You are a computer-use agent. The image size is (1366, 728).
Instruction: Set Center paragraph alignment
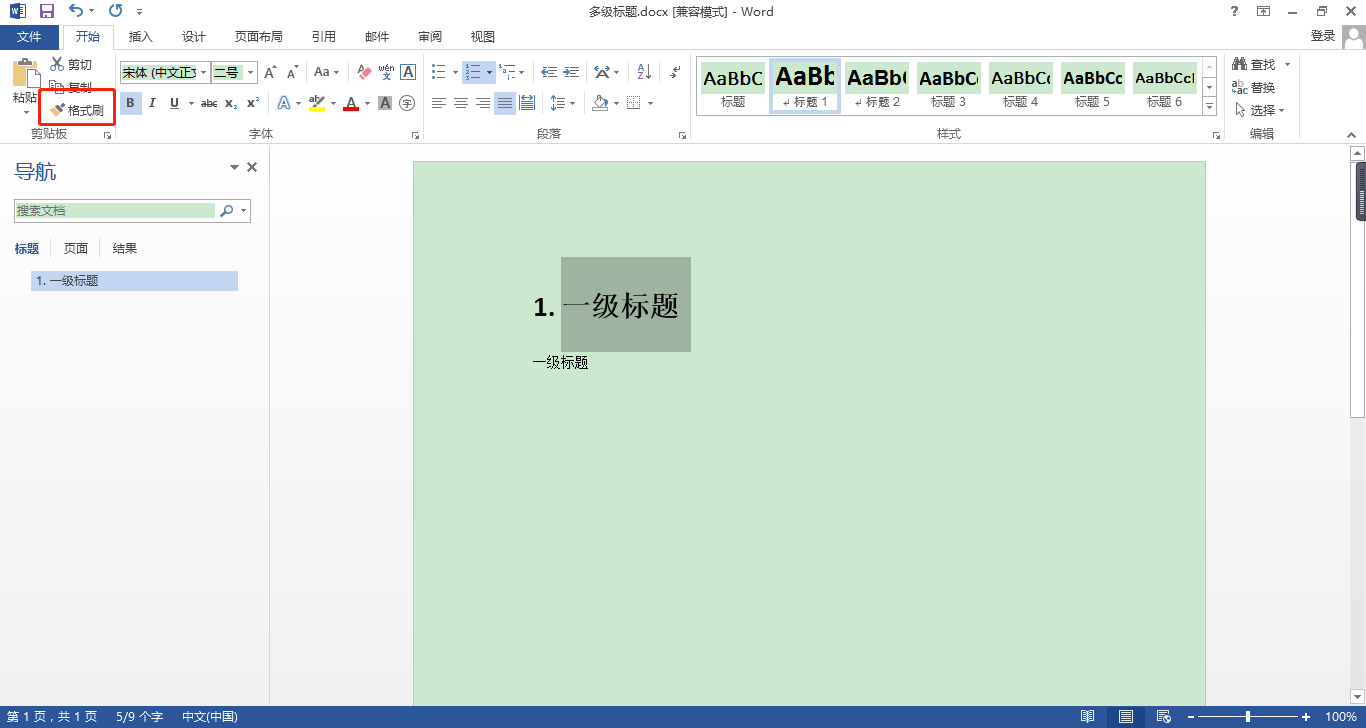pos(461,103)
